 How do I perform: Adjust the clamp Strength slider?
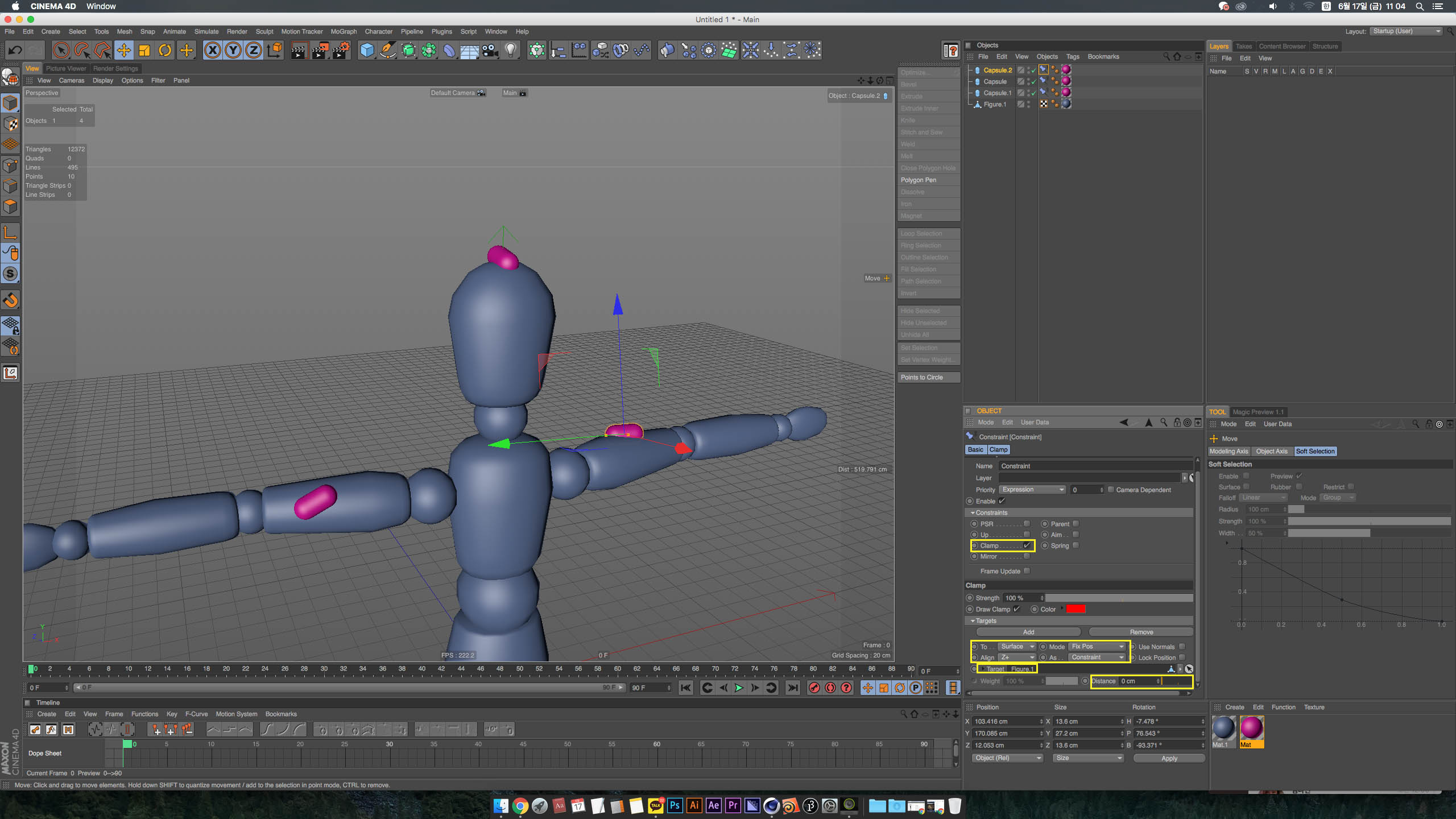coord(1119,598)
